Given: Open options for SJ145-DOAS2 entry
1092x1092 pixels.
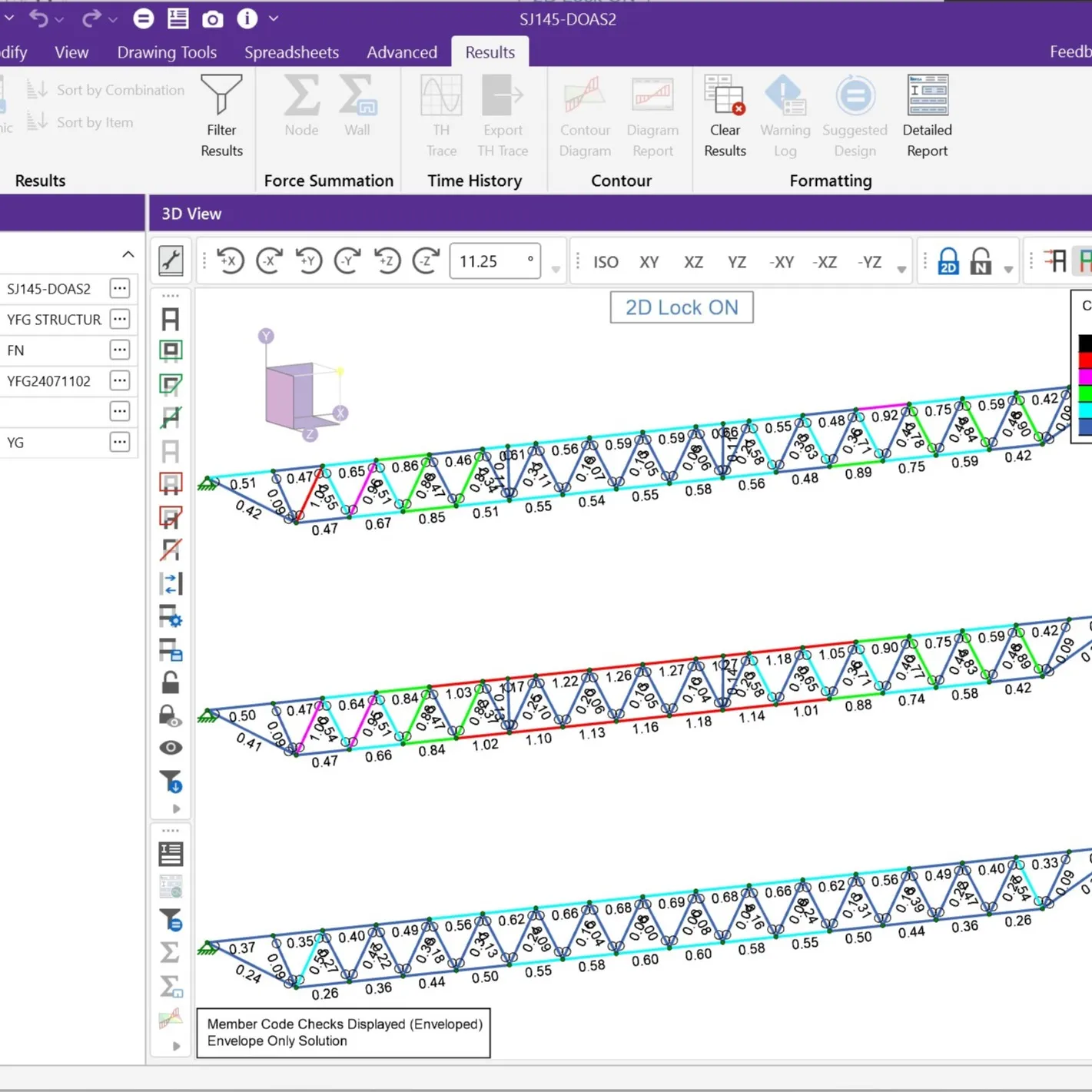Looking at the screenshot, I should point(119,288).
